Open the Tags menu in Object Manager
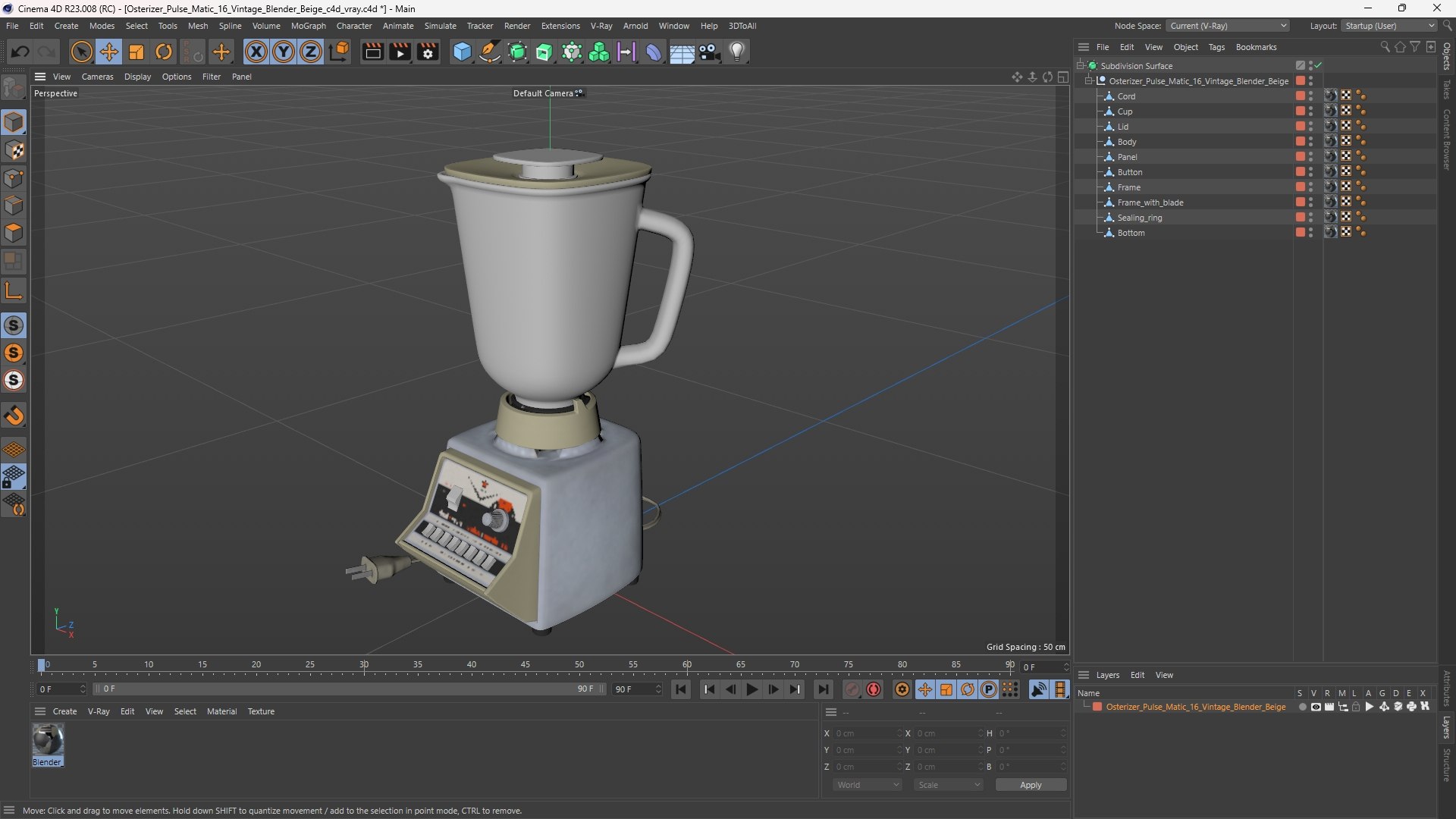 coord(1216,47)
